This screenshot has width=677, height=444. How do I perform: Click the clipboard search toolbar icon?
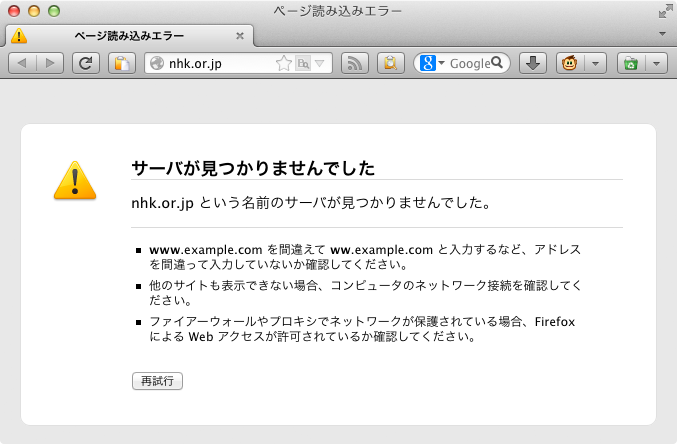pyautogui.click(x=391, y=63)
